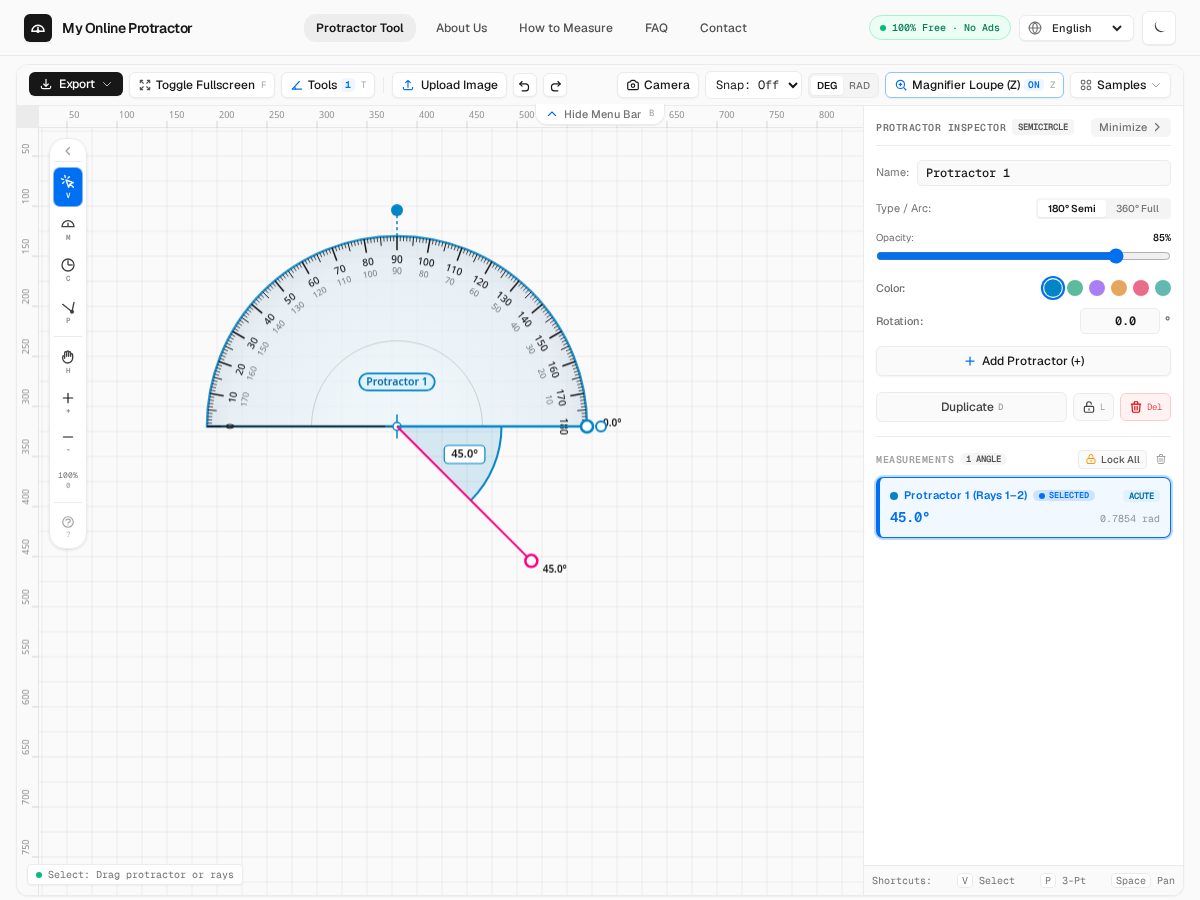Click the pink ray endpoint handle
The image size is (1200, 900).
click(x=531, y=561)
